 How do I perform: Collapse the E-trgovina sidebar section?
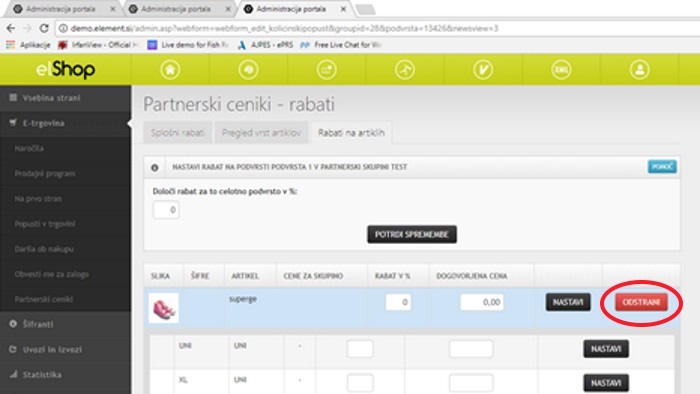pyautogui.click(x=66, y=123)
